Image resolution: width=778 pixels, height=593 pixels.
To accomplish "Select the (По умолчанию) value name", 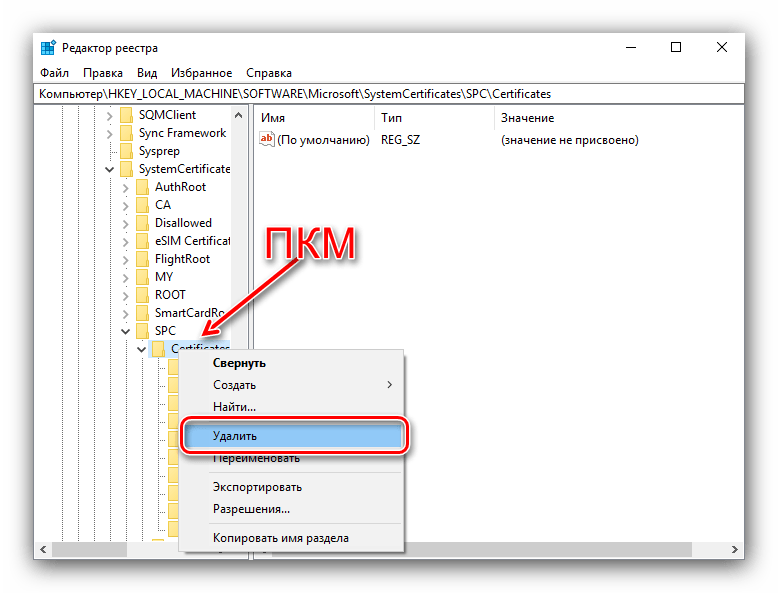I will click(324, 140).
